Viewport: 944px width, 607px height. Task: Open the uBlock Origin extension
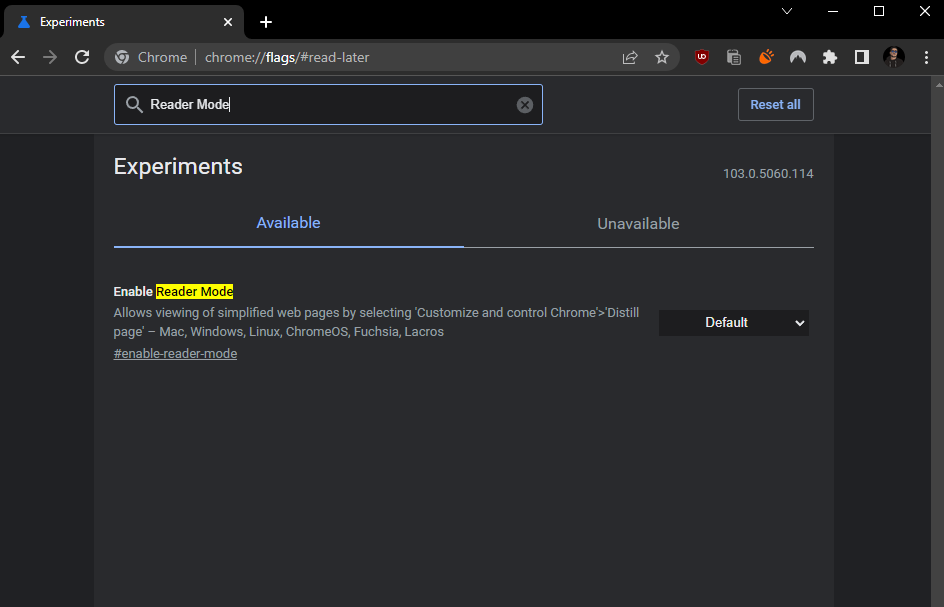click(x=702, y=57)
